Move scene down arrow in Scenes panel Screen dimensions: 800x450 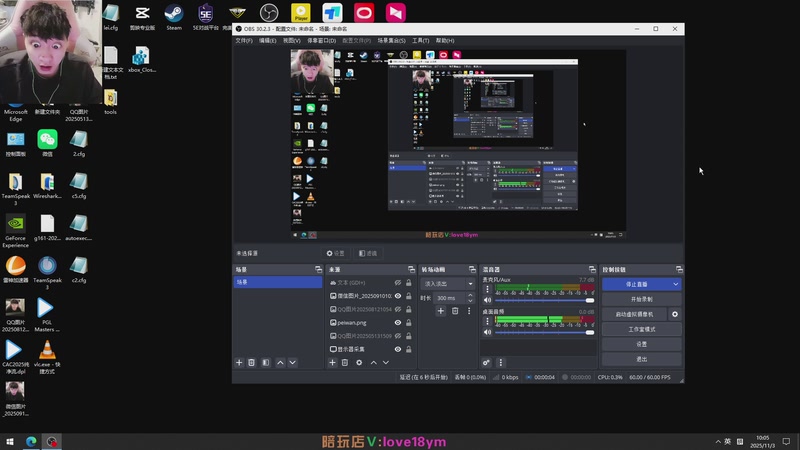pyautogui.click(x=292, y=362)
